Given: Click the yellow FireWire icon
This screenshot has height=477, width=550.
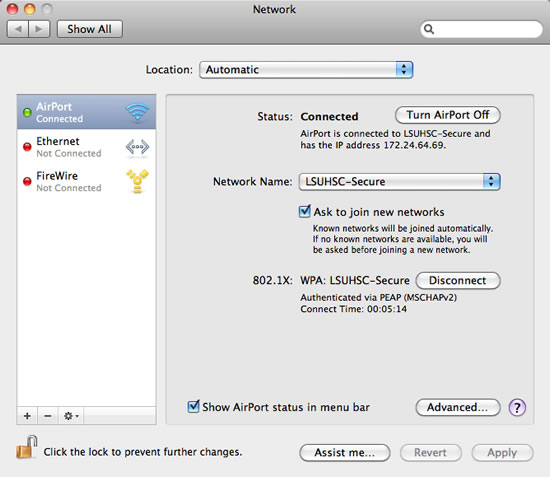Looking at the screenshot, I should (137, 181).
